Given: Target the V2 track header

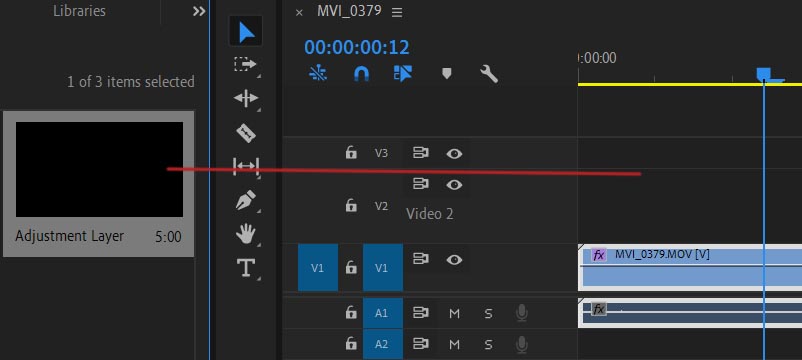Looking at the screenshot, I should (382, 206).
